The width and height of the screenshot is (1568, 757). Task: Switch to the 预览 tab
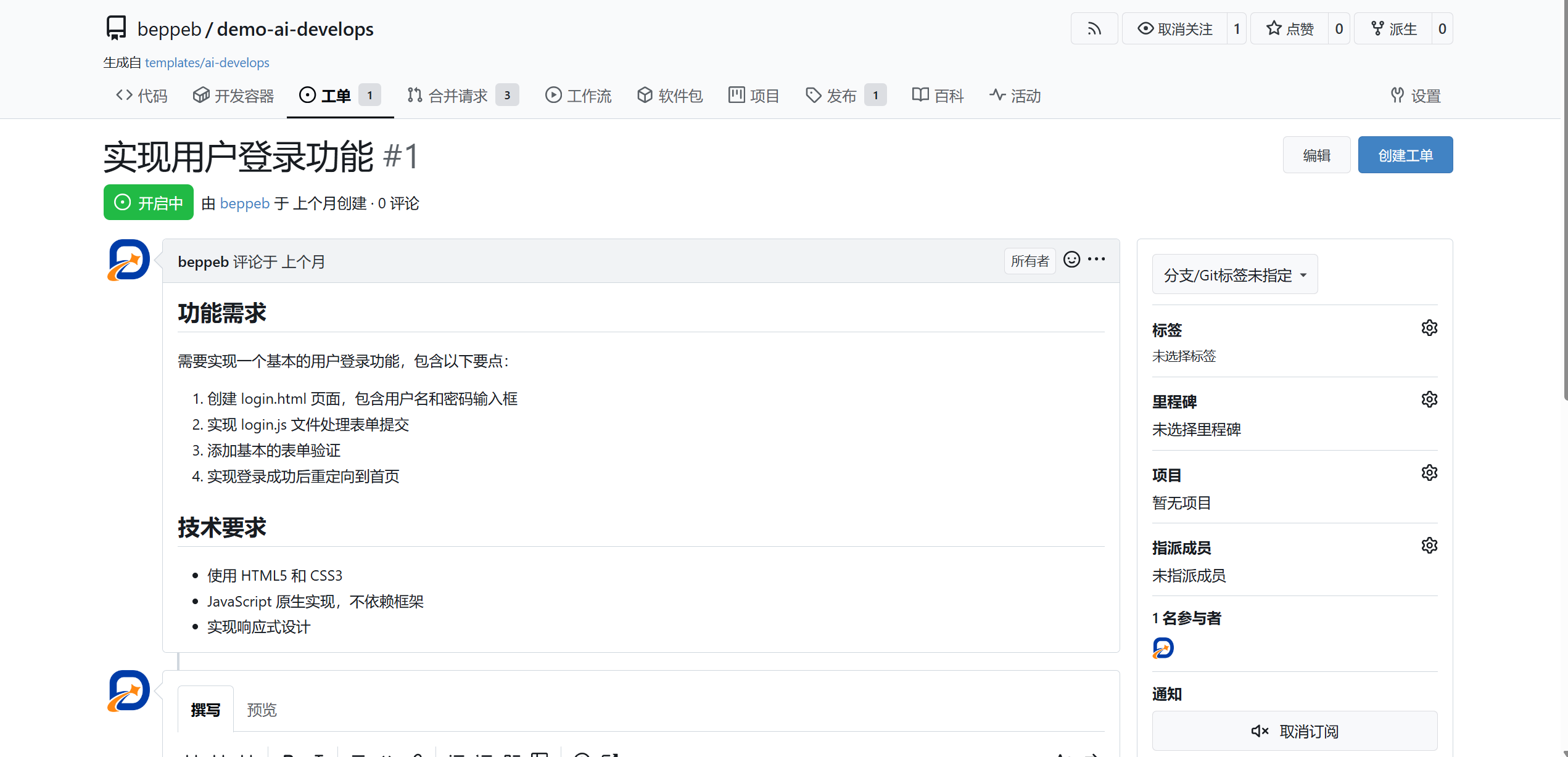262,710
